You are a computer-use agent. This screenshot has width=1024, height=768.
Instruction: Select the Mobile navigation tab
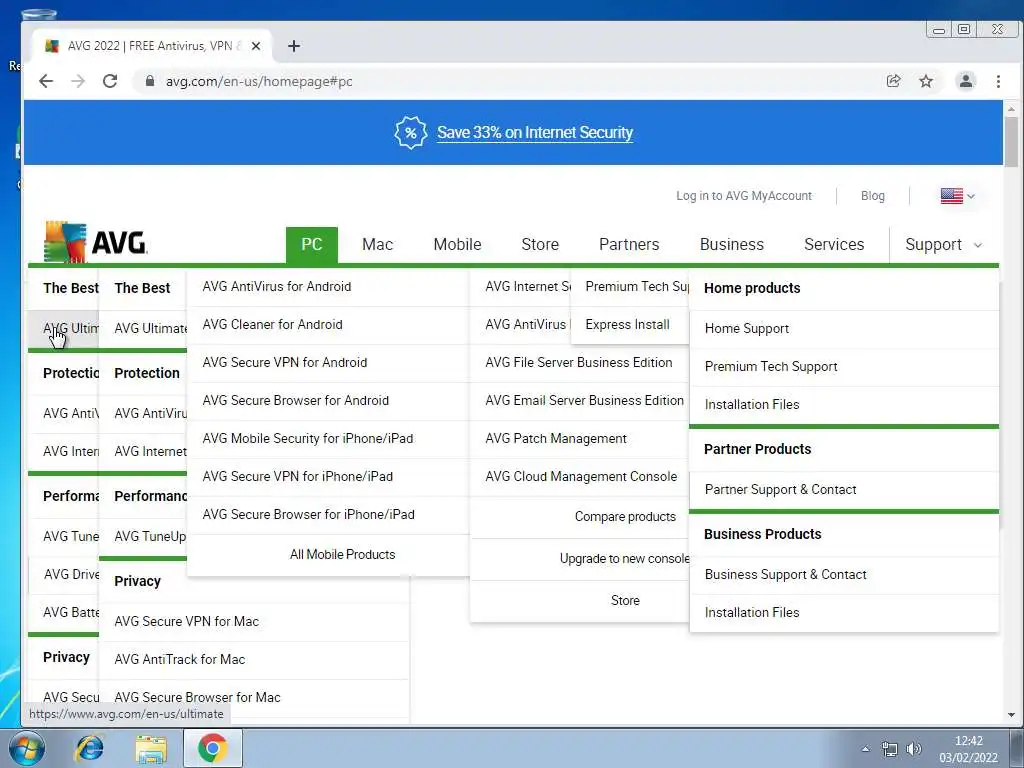457,244
